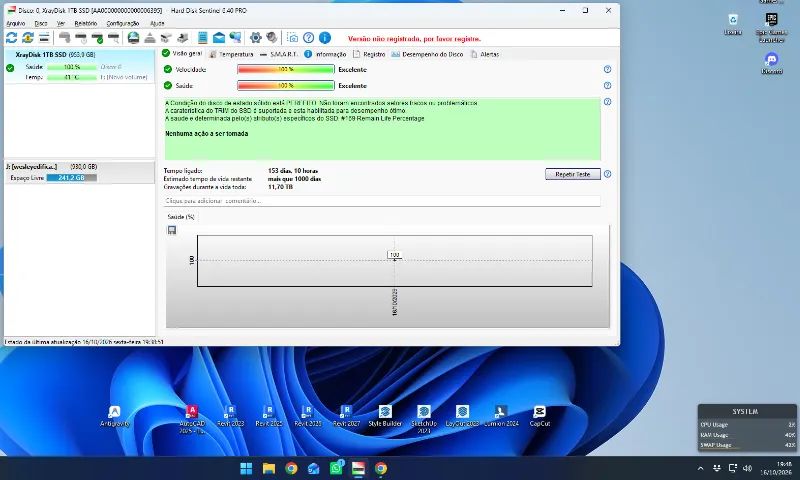Screen dimensions: 800x480
Task: Click the disk icon with clock overlay
Action: [x=81, y=37]
